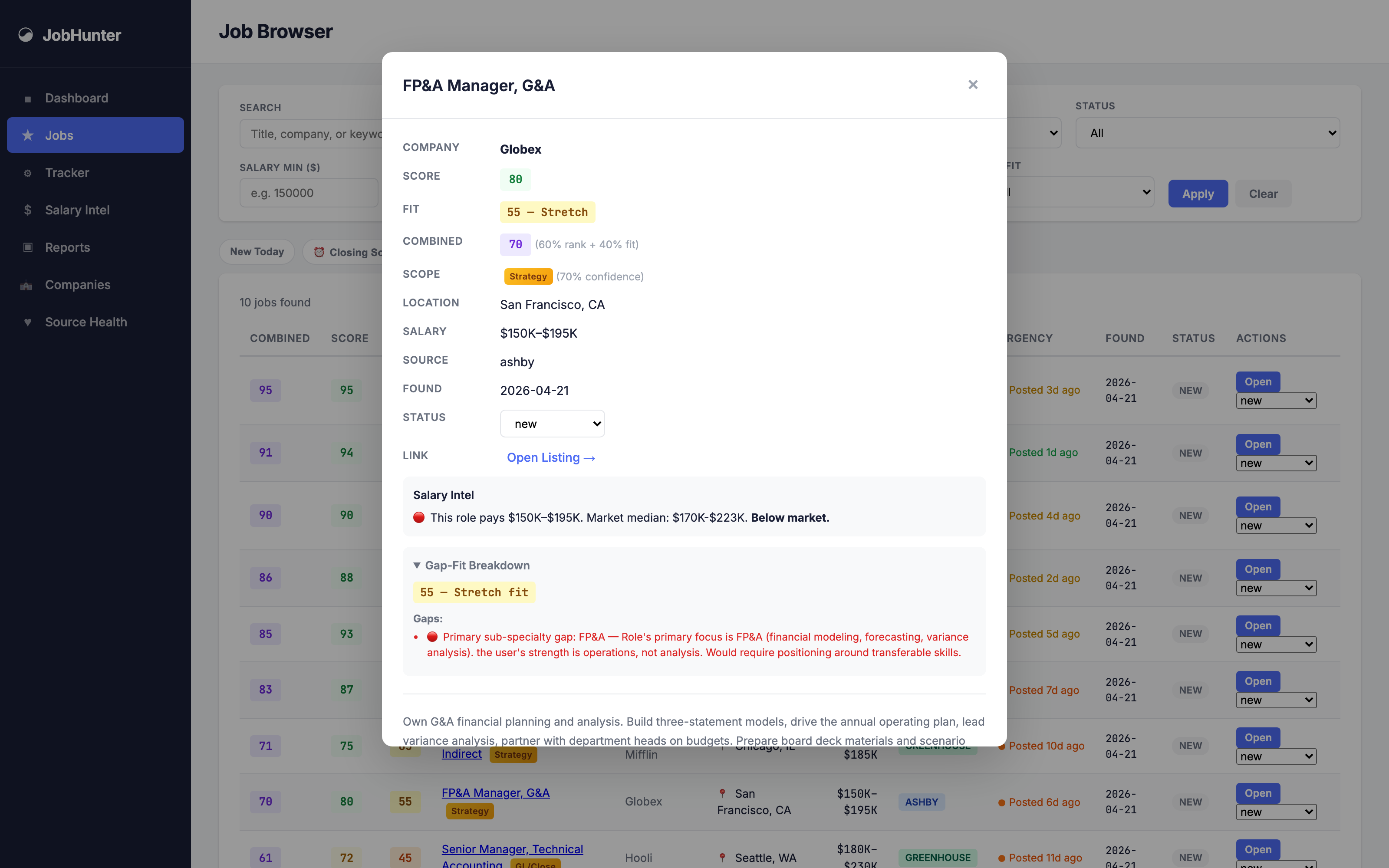Open the Companies section

[95, 285]
